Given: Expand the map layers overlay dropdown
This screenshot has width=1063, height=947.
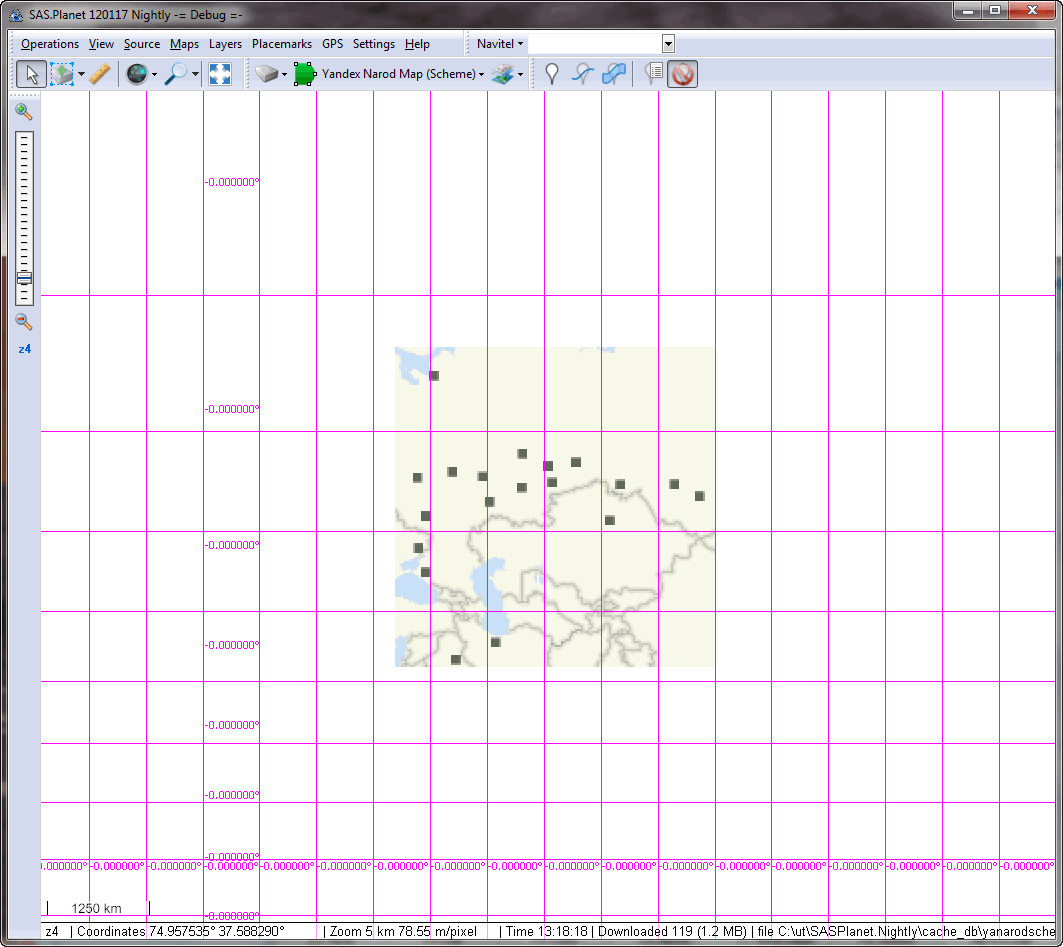Looking at the screenshot, I should (520, 75).
